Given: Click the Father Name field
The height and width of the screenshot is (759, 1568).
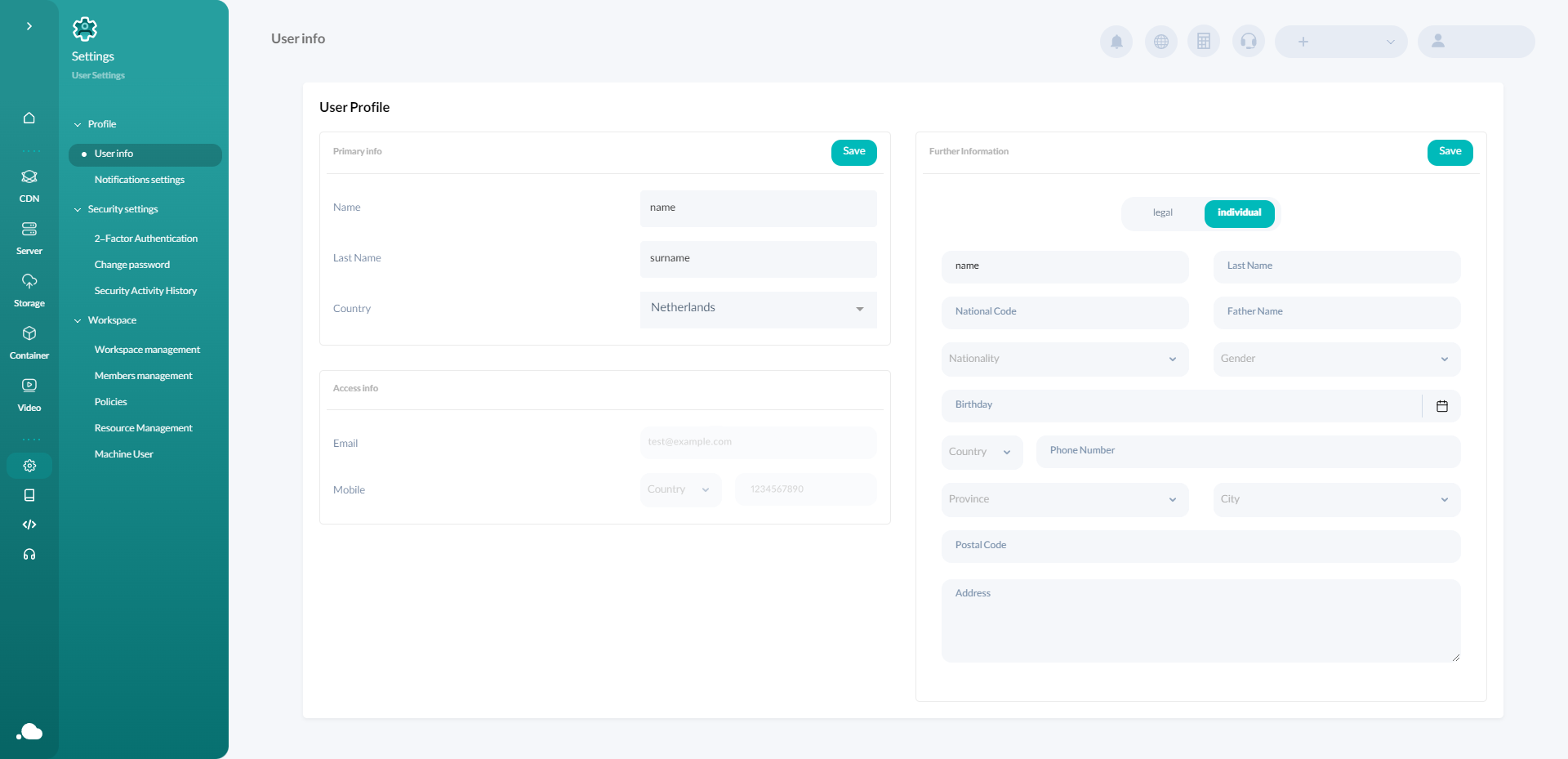Looking at the screenshot, I should tap(1337, 313).
